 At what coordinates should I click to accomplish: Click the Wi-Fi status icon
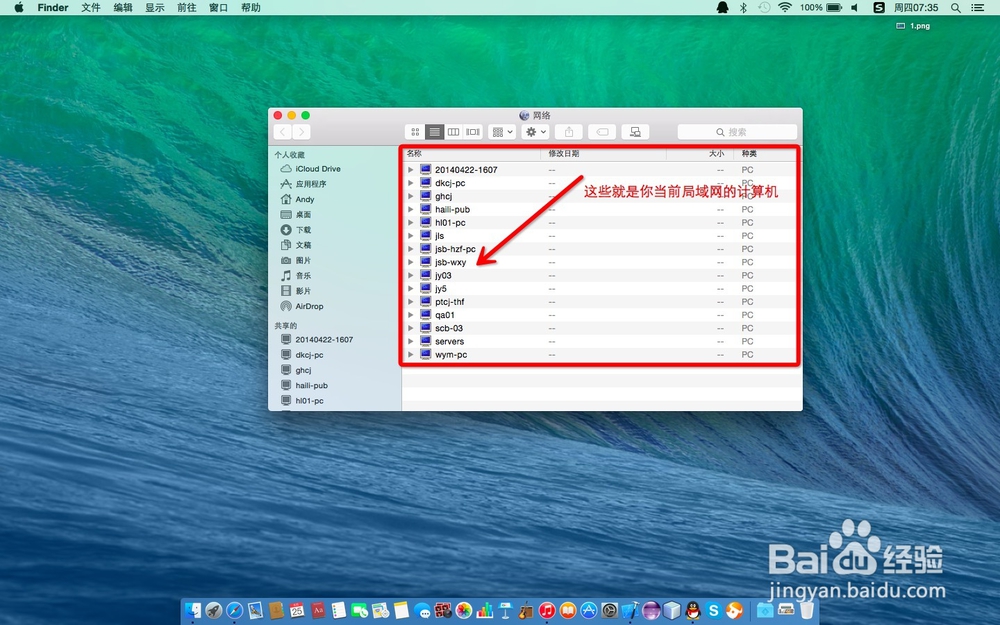coord(785,8)
